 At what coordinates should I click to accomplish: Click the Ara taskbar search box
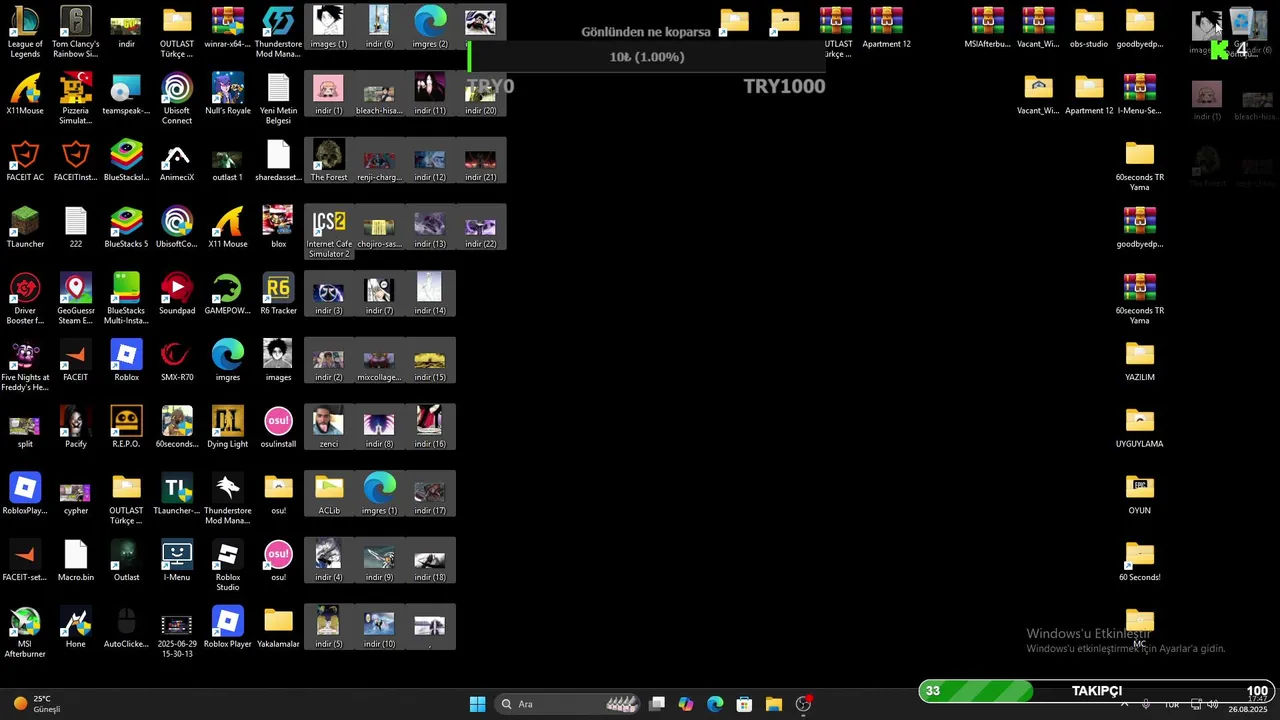coord(568,704)
